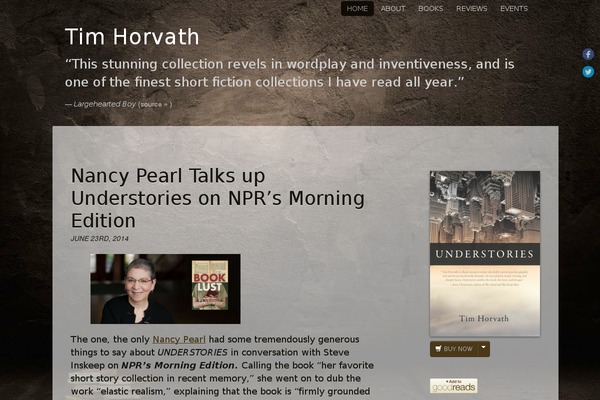
Task: Open the EVENTS page
Action: [514, 8]
